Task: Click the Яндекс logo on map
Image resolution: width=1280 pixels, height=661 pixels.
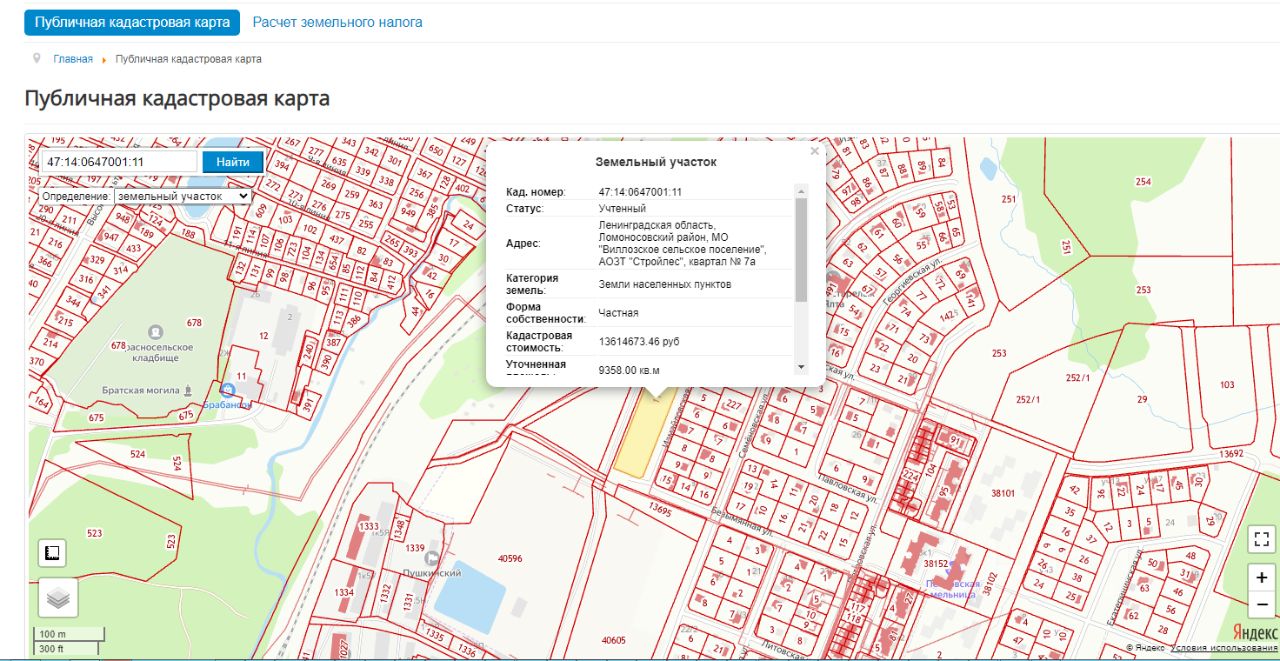Action: [1253, 632]
